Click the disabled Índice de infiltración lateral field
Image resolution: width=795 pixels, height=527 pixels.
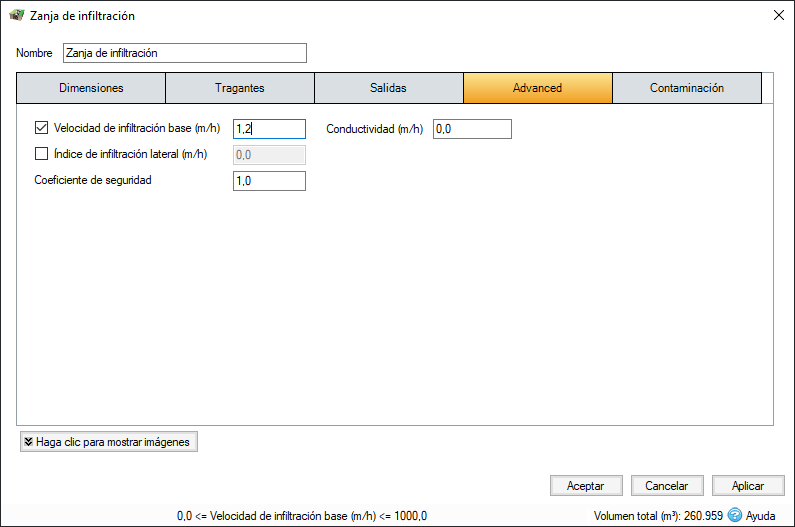[269, 155]
